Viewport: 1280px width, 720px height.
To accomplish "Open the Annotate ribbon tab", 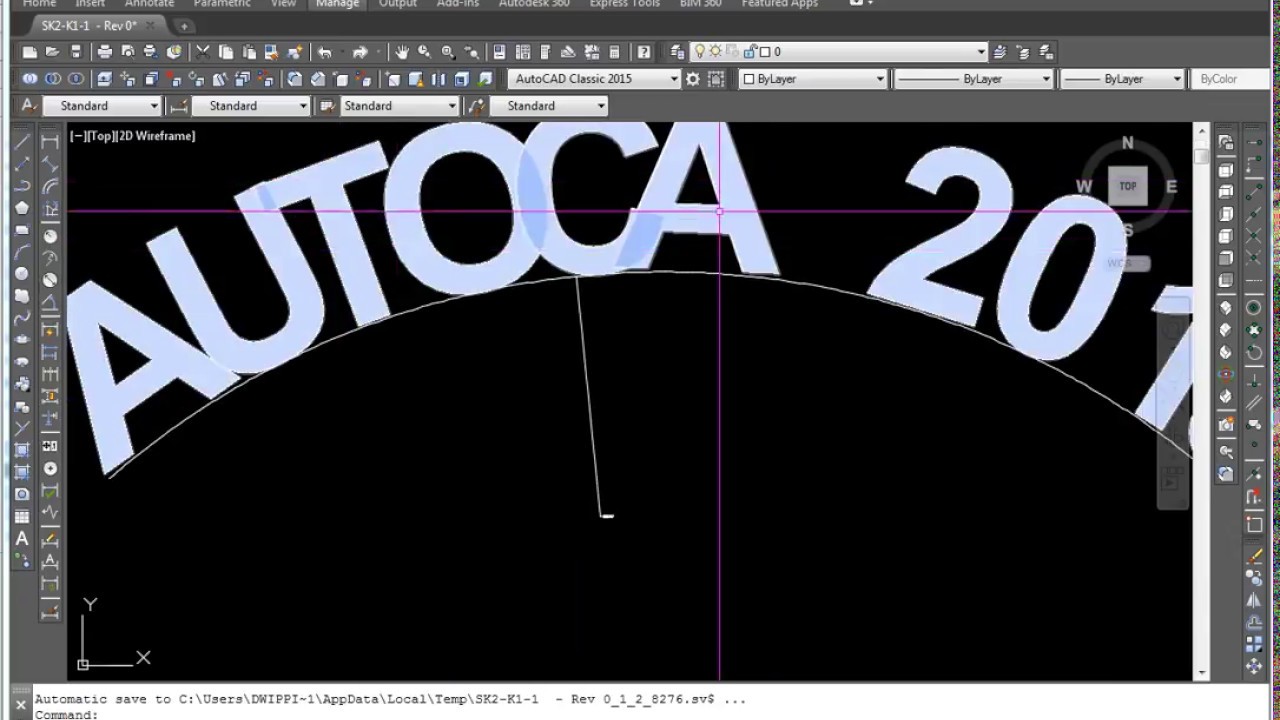I will (149, 4).
